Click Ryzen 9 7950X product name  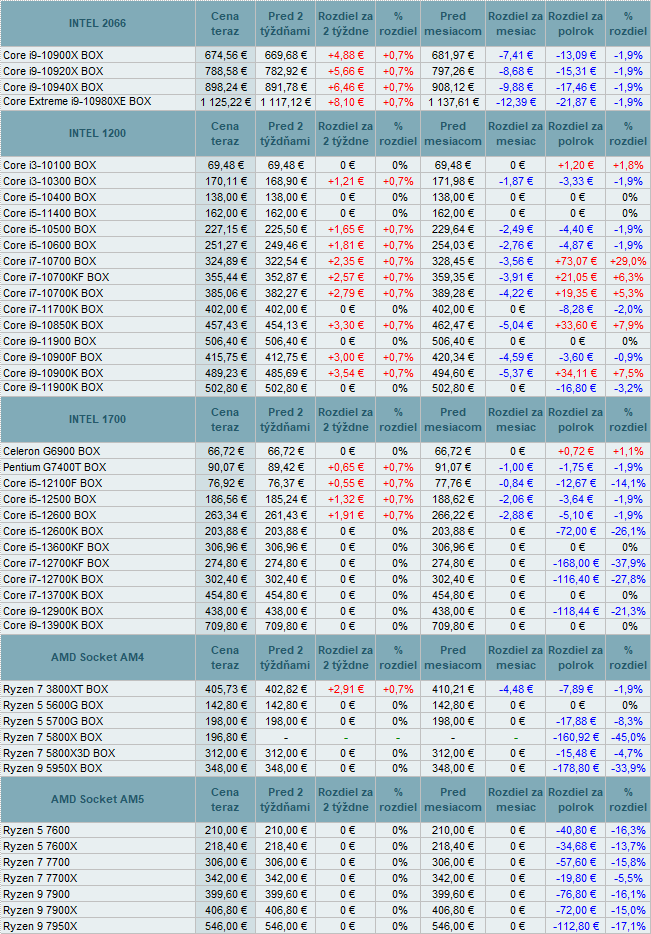pos(40,927)
